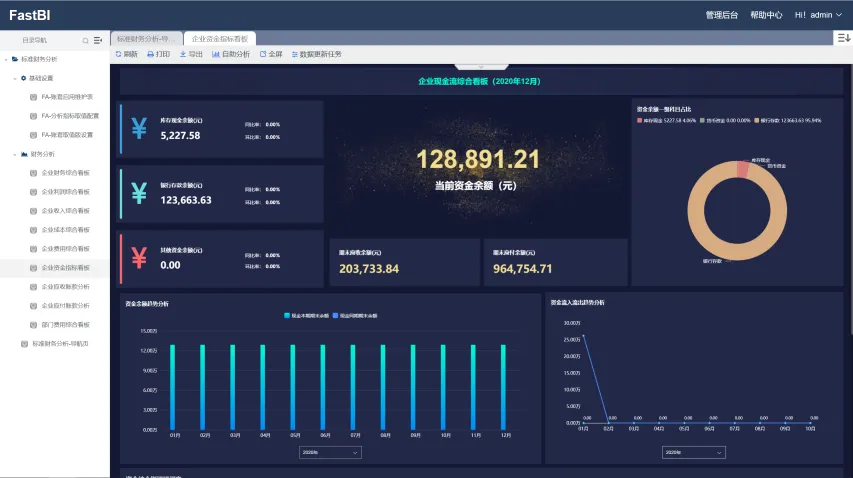Select 企业资金指标看板 in the sidebar

tap(66, 268)
